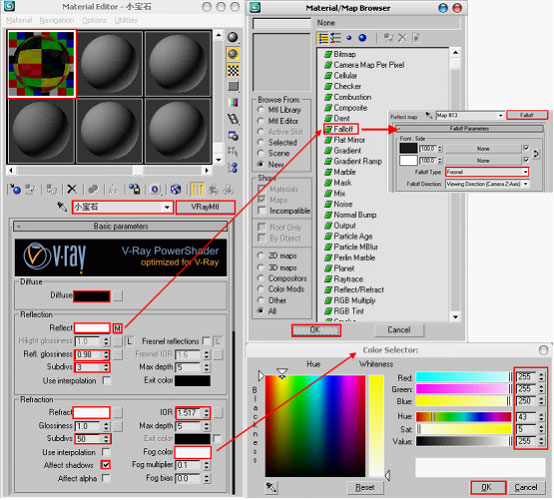Select Mtl Editor radio button
Screen dimensions: 554x500
(x=260, y=121)
